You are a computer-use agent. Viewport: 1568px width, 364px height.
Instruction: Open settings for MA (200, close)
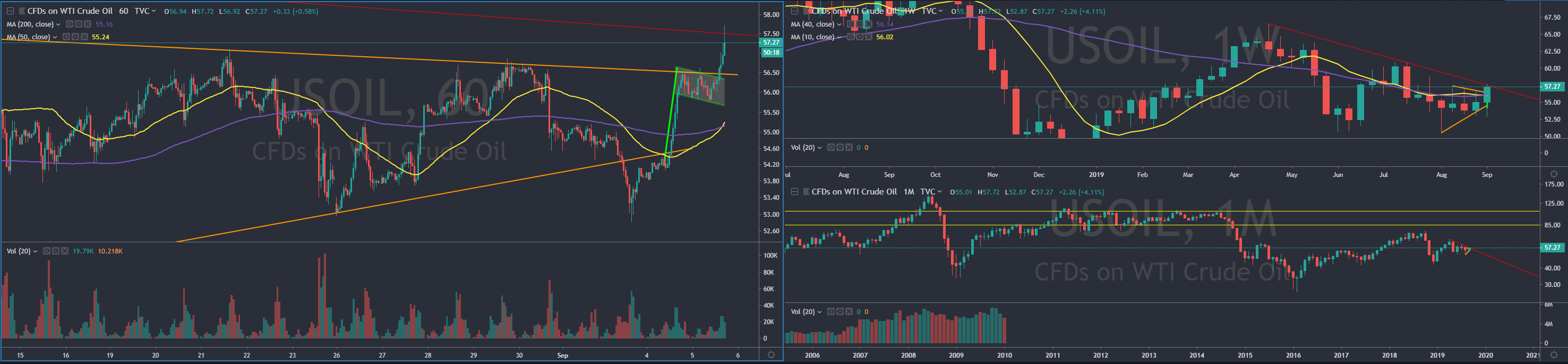(79, 24)
